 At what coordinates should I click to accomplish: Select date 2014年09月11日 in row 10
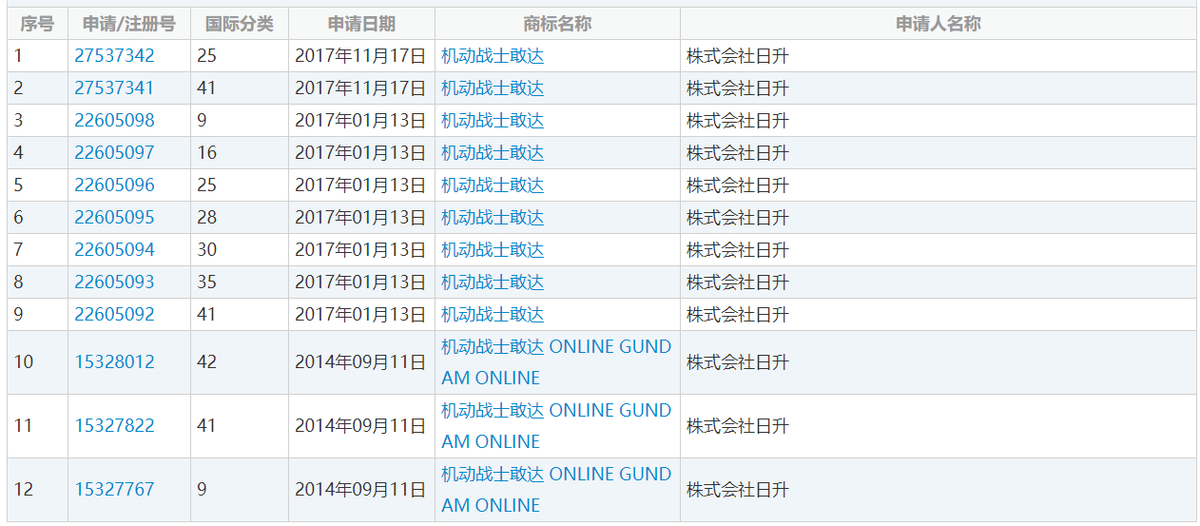pyautogui.click(x=361, y=362)
